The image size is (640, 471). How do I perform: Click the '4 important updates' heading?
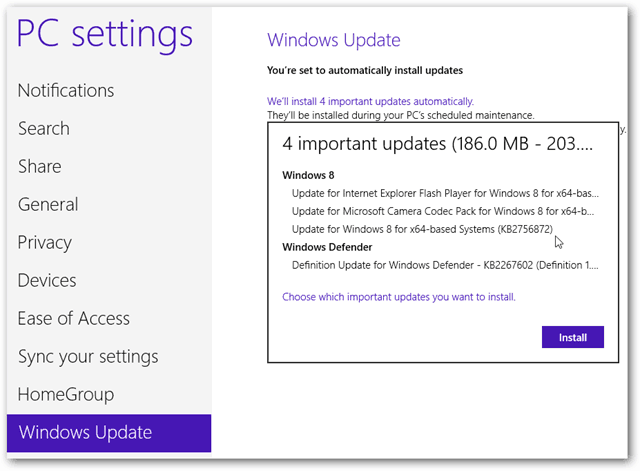click(x=437, y=144)
